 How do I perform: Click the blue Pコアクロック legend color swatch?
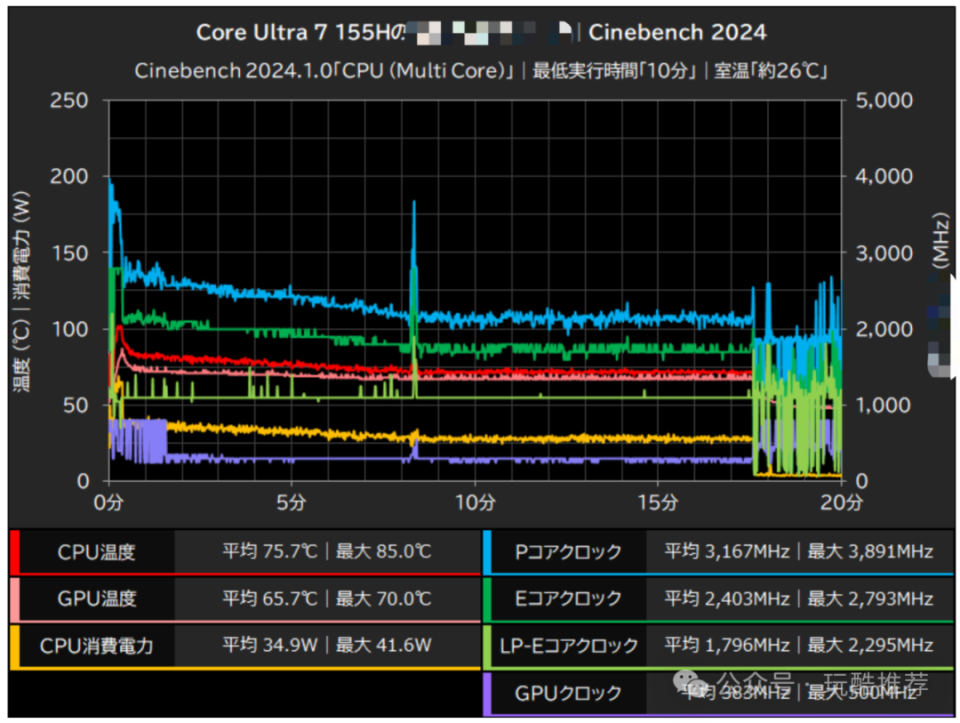pyautogui.click(x=487, y=552)
